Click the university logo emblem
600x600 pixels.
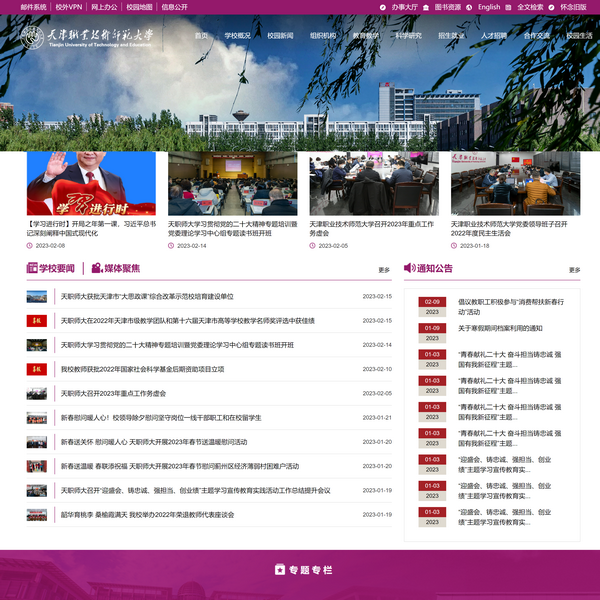coord(33,38)
